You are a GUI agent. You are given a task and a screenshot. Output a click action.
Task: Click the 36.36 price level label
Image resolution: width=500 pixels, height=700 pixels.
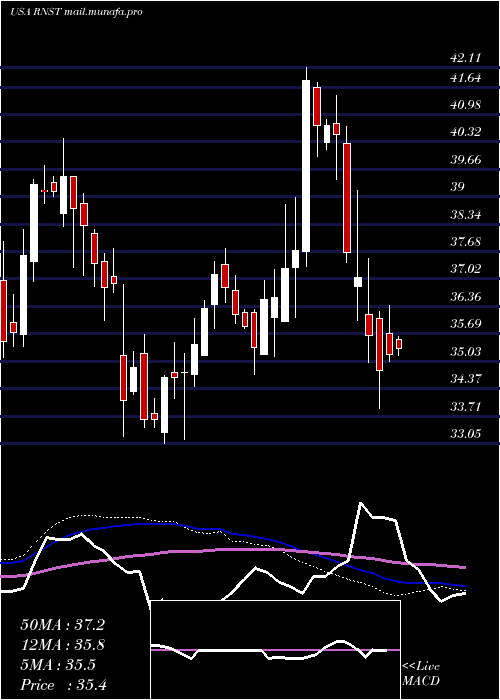click(x=466, y=296)
